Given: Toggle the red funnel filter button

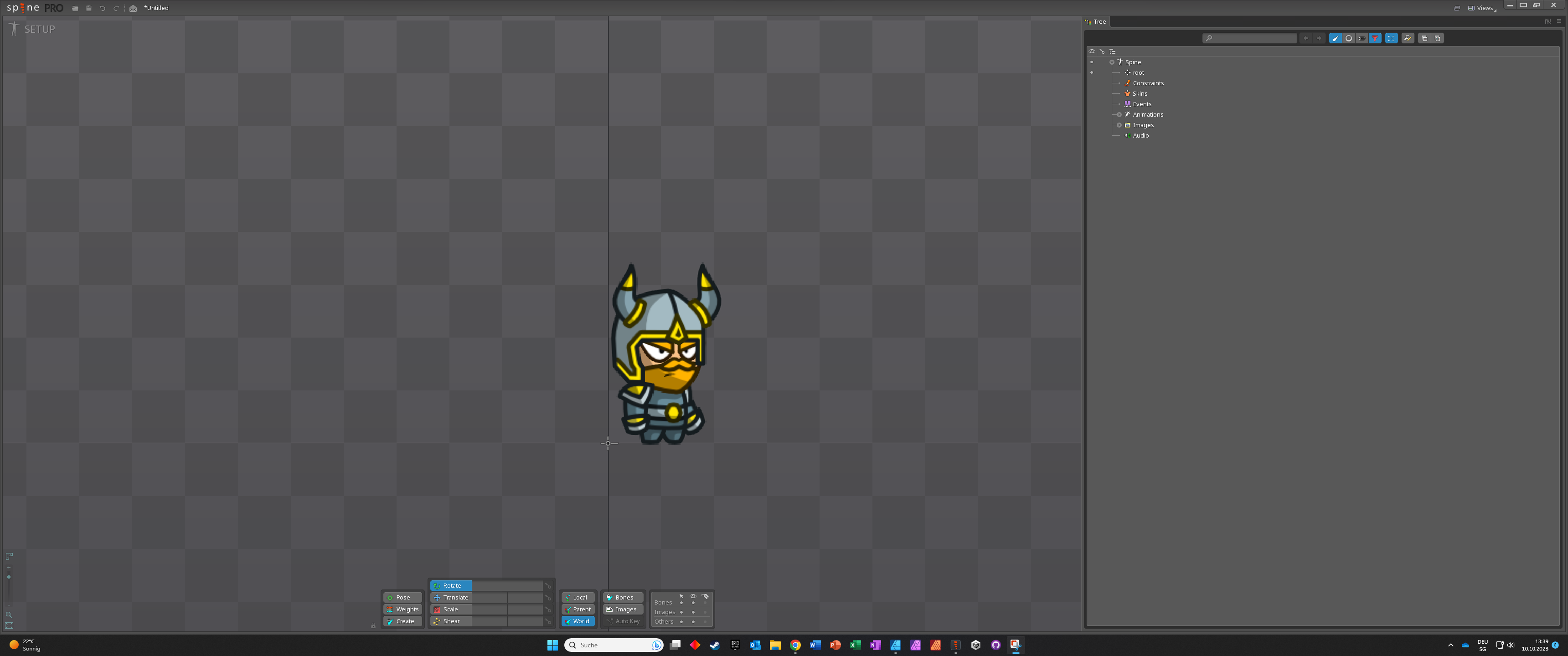Looking at the screenshot, I should [1375, 38].
